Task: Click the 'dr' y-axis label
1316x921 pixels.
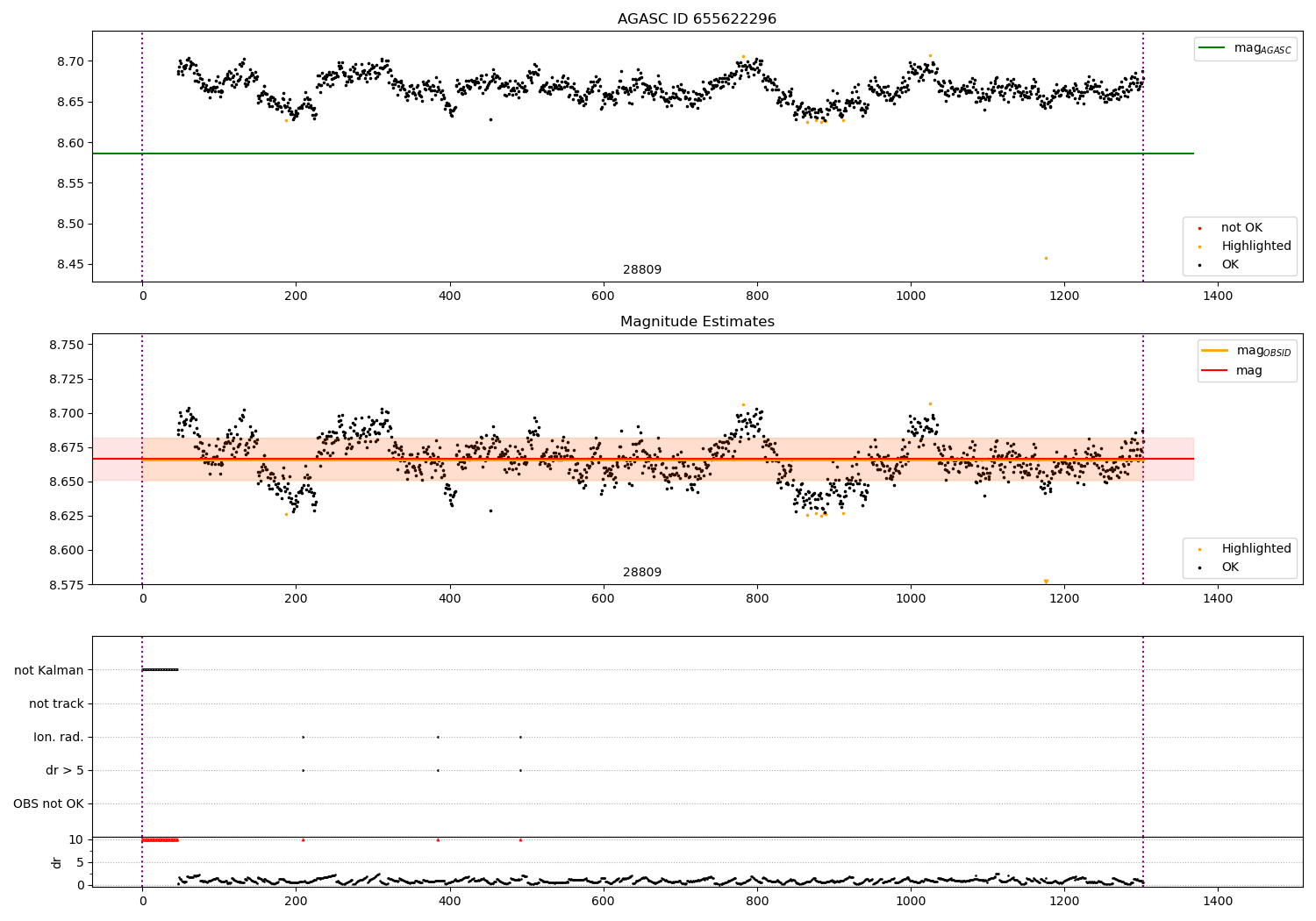Action: (57, 862)
